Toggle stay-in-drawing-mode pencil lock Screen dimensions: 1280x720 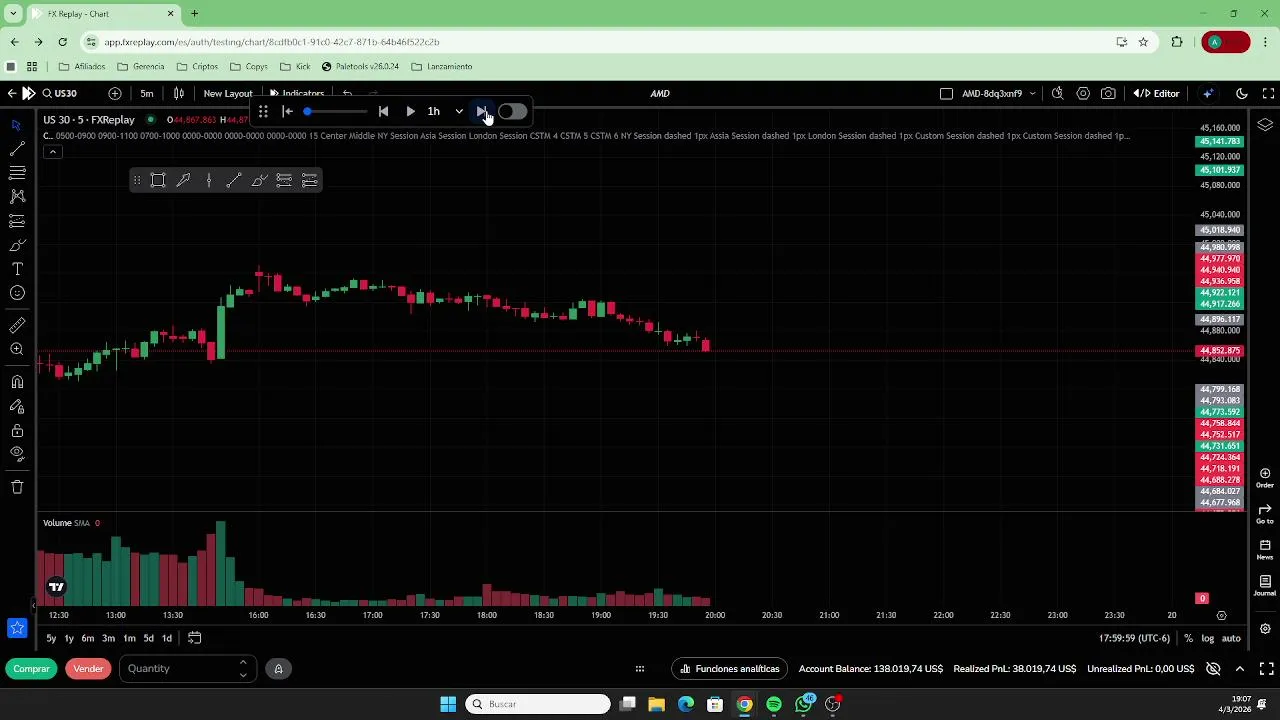(17, 407)
